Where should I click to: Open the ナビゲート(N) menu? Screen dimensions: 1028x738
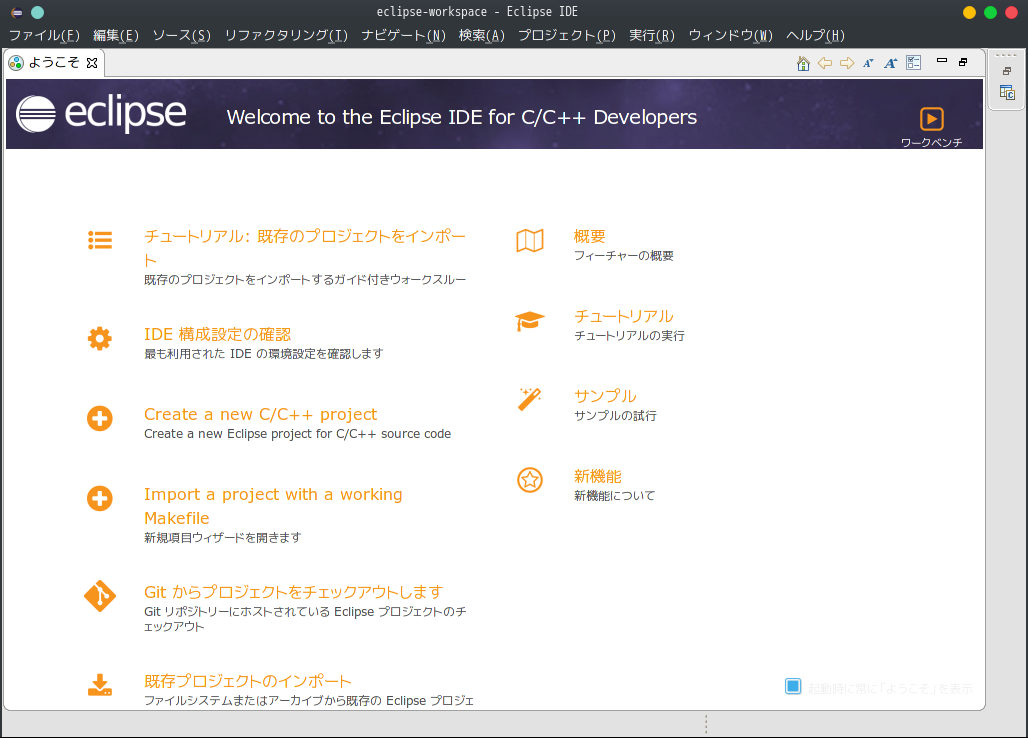pyautogui.click(x=403, y=35)
